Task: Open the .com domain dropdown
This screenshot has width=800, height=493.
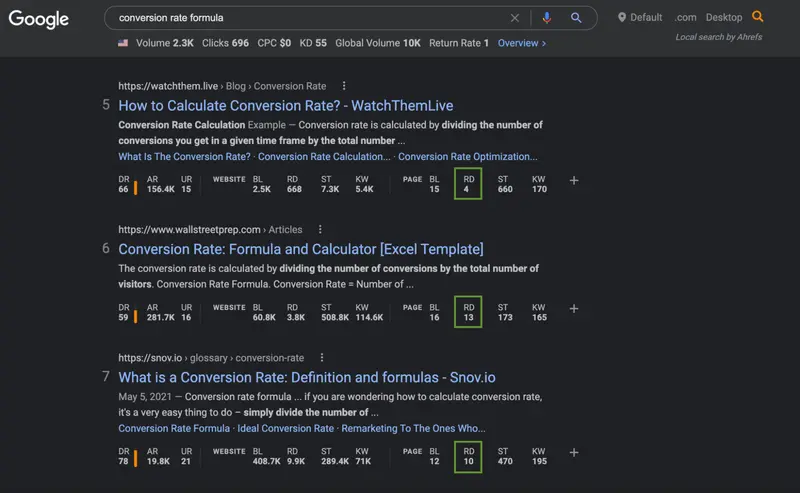Action: (685, 17)
